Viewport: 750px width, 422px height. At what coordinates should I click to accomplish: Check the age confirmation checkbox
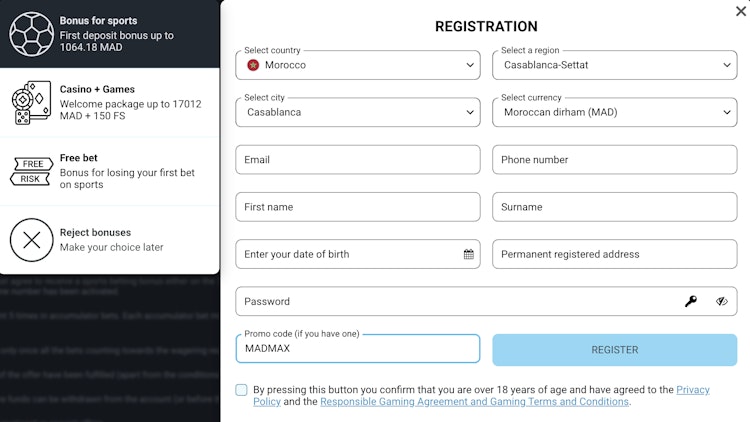[242, 390]
